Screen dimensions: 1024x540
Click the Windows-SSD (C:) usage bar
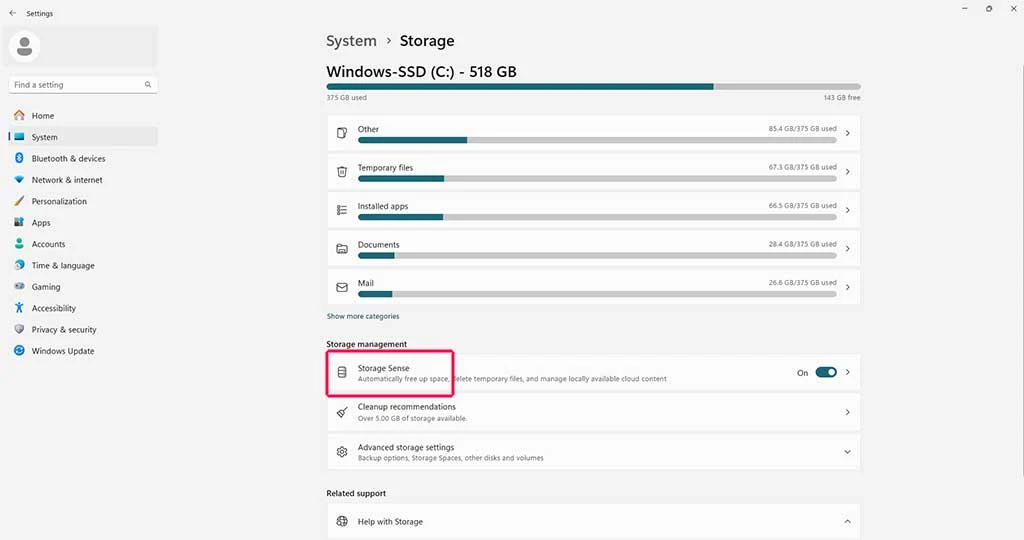[x=593, y=87]
